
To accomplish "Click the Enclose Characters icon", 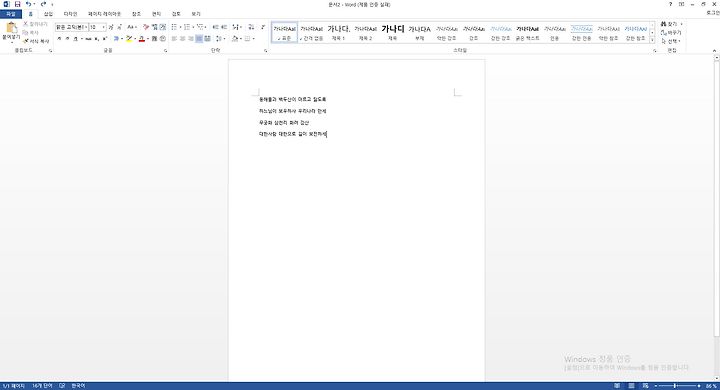I will click(x=163, y=39).
